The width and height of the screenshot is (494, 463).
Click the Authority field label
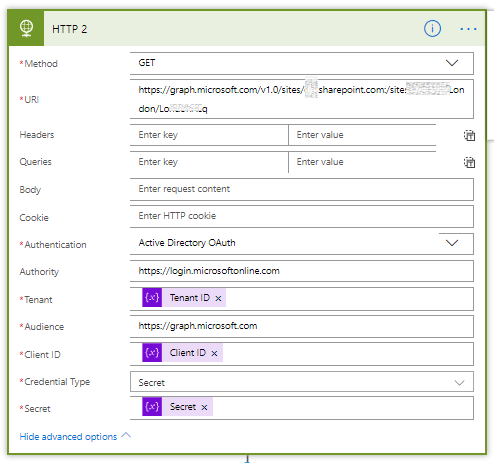tap(39, 272)
